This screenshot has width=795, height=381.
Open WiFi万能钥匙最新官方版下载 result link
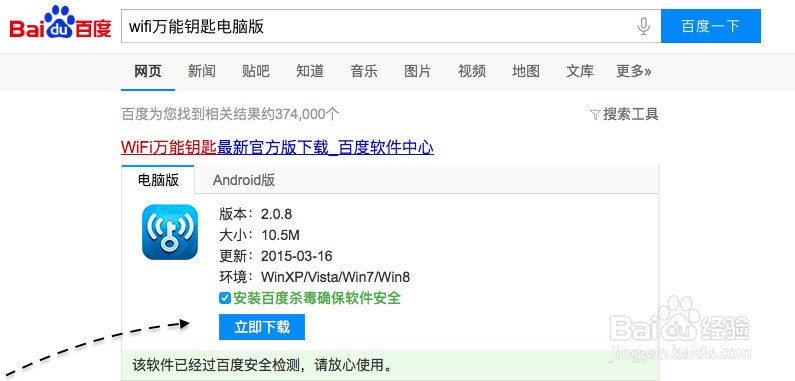(277, 148)
